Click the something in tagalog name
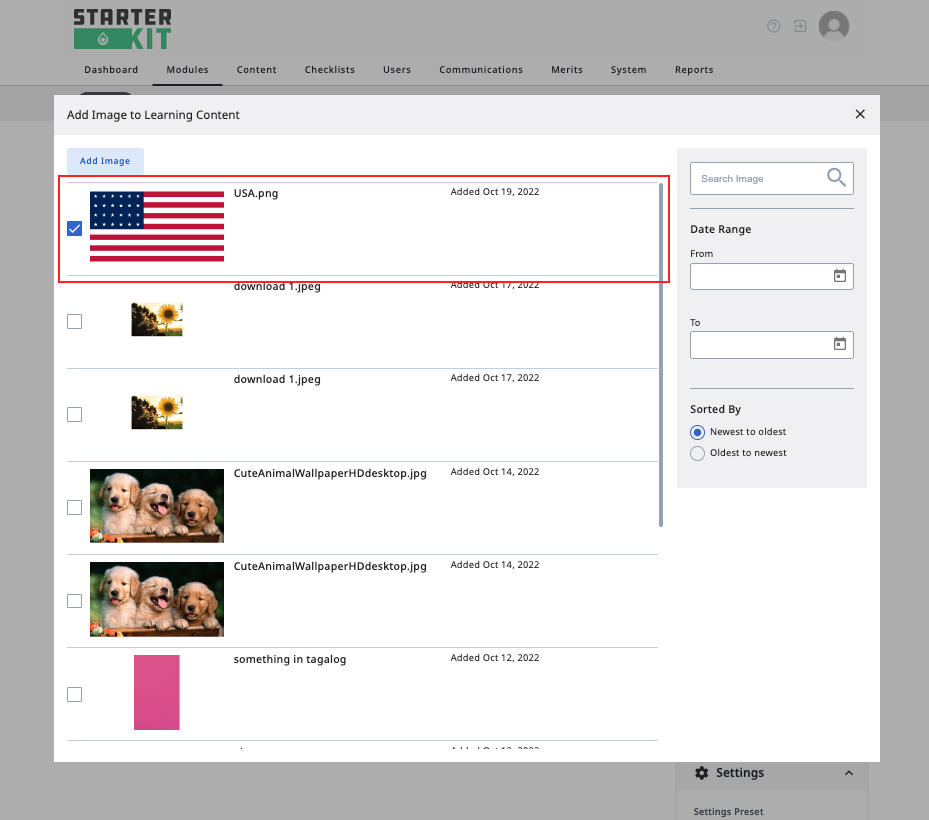 click(290, 659)
